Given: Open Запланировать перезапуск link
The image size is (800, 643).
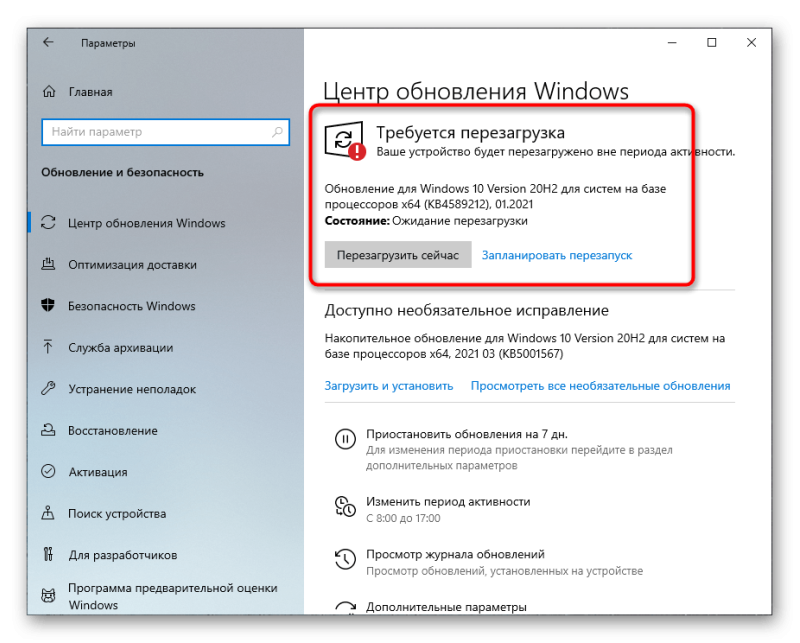Looking at the screenshot, I should pos(557,255).
